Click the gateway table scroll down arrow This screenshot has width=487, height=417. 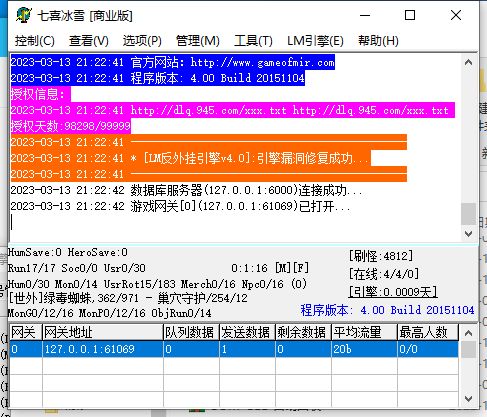(x=468, y=399)
